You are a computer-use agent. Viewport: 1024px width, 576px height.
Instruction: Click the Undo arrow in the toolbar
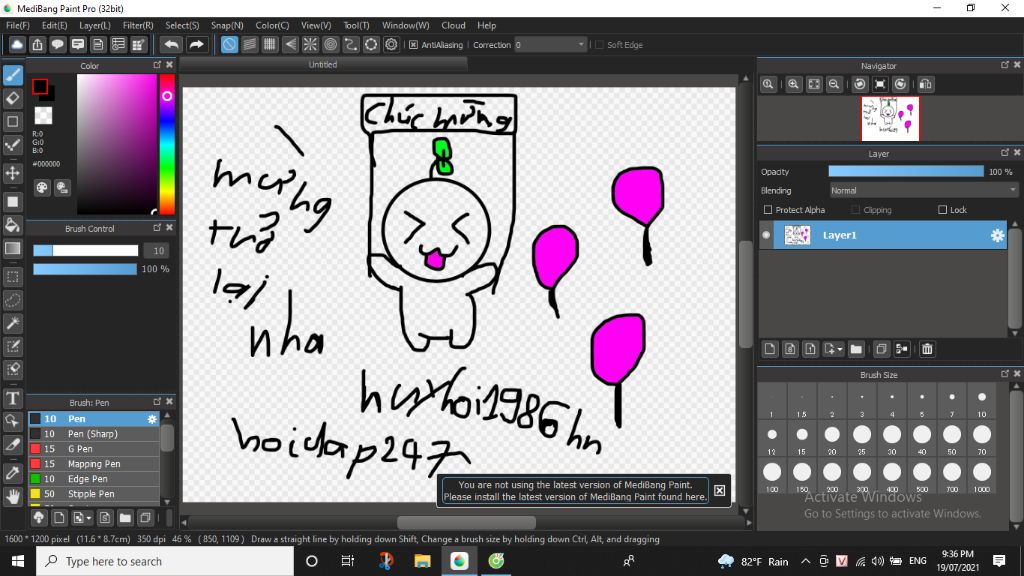pos(172,44)
